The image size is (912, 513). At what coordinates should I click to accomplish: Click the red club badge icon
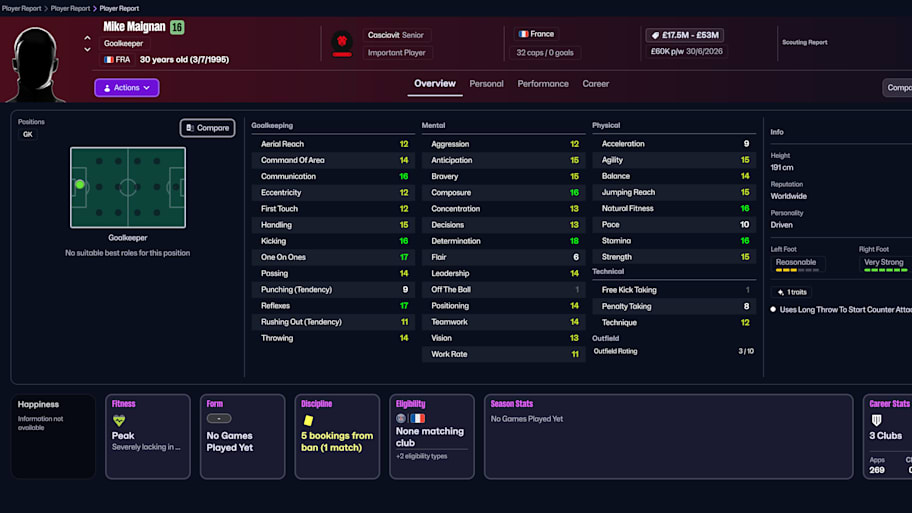[x=342, y=42]
